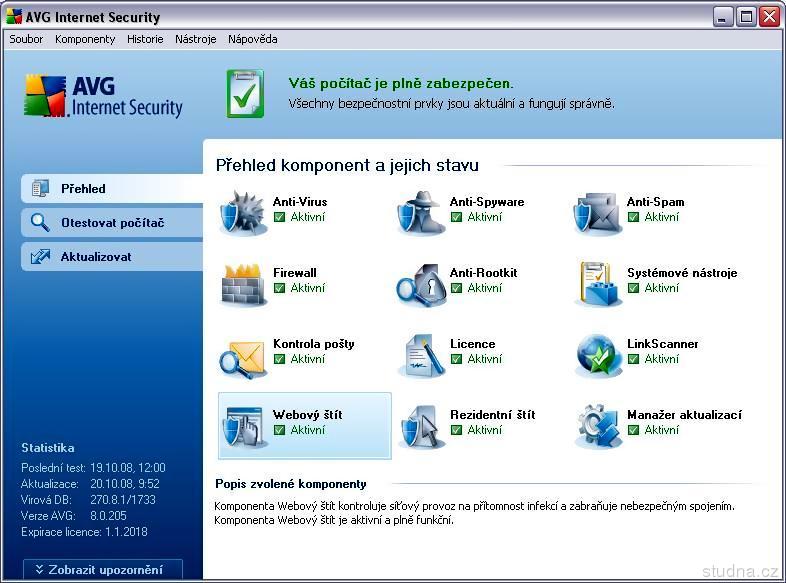Click the Webový štít Aktivní status text

point(308,430)
